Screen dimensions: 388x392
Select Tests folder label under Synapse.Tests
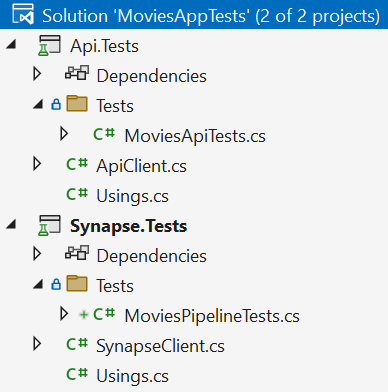115,286
